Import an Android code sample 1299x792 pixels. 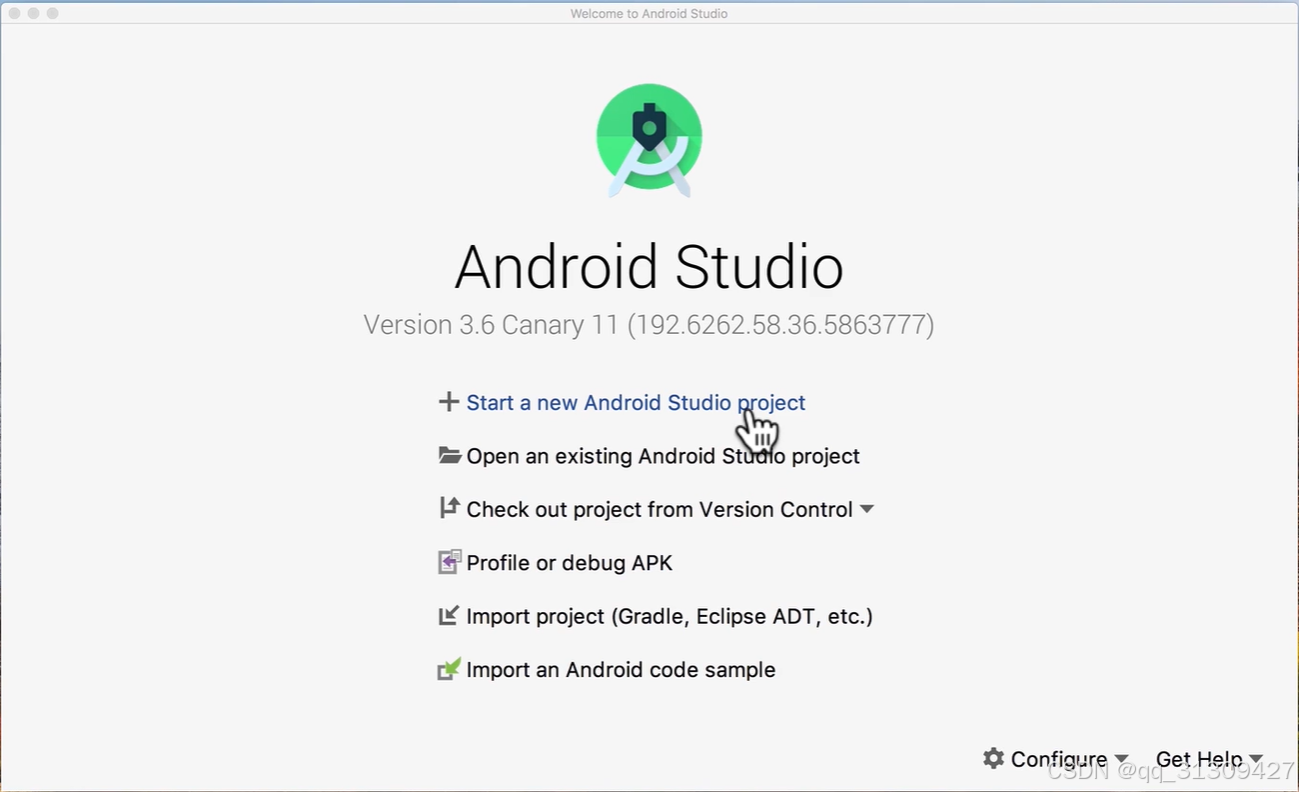click(620, 669)
